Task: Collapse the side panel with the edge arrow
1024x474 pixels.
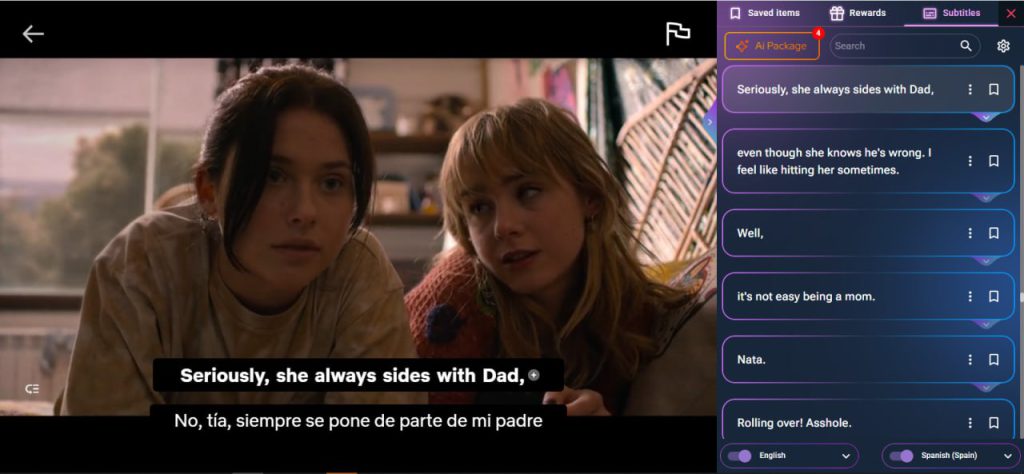Action: pos(711,122)
